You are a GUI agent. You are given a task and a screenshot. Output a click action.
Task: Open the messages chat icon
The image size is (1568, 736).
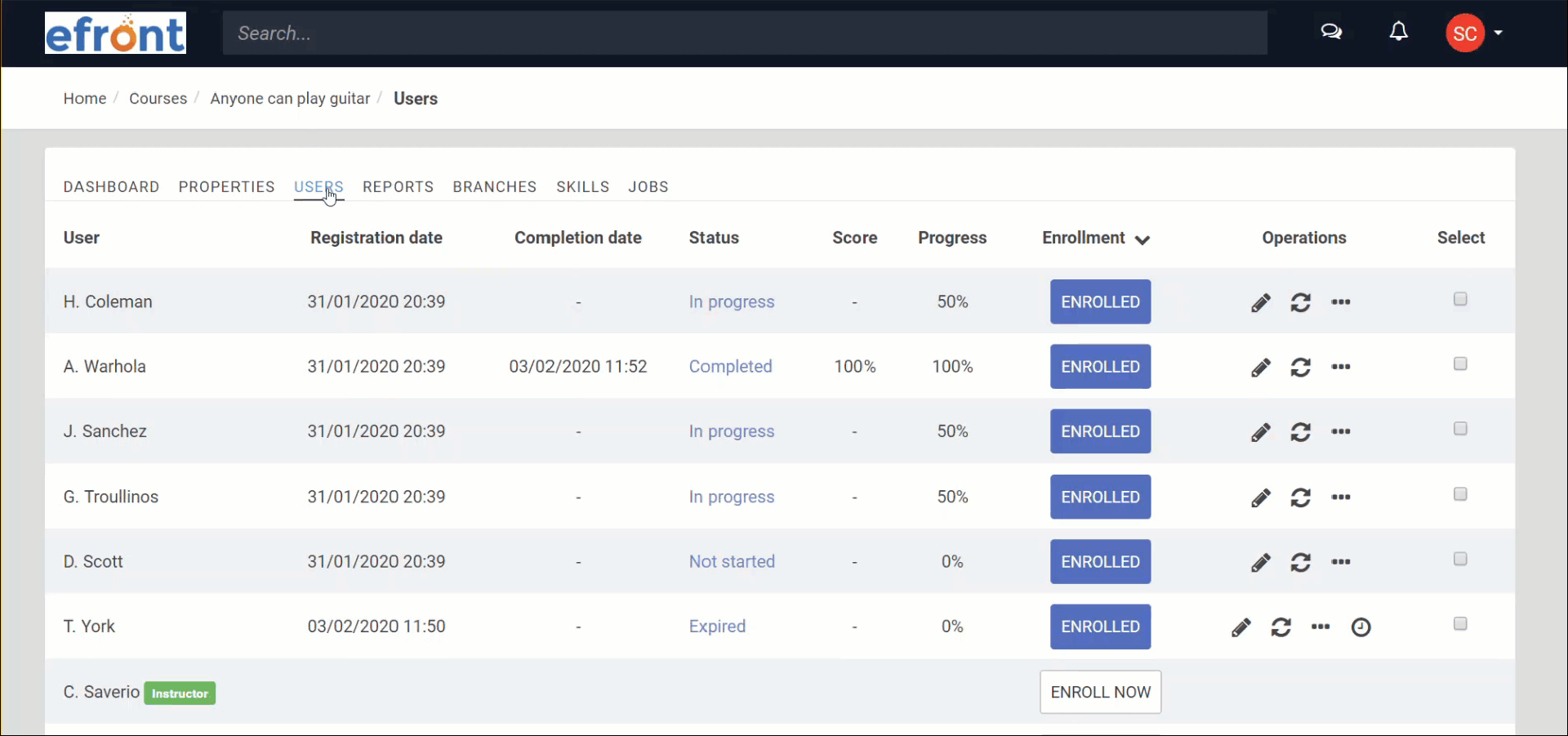click(x=1331, y=32)
